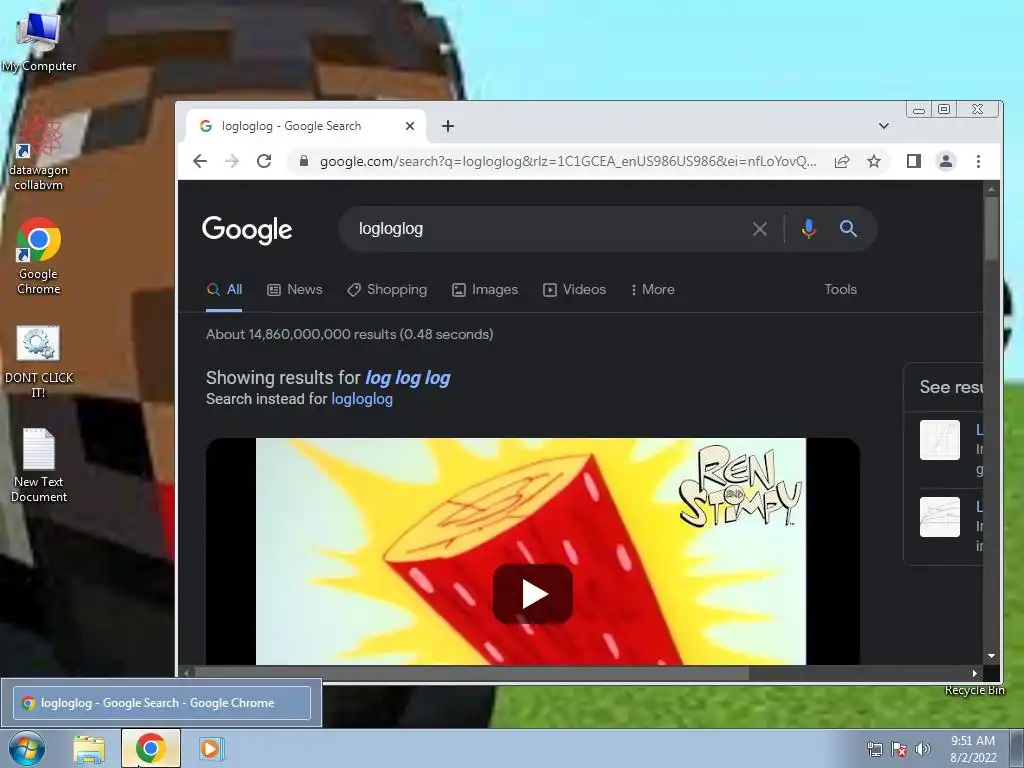This screenshot has height=768, width=1024.
Task: Open Windows Explorer from taskbar
Action: click(x=89, y=749)
